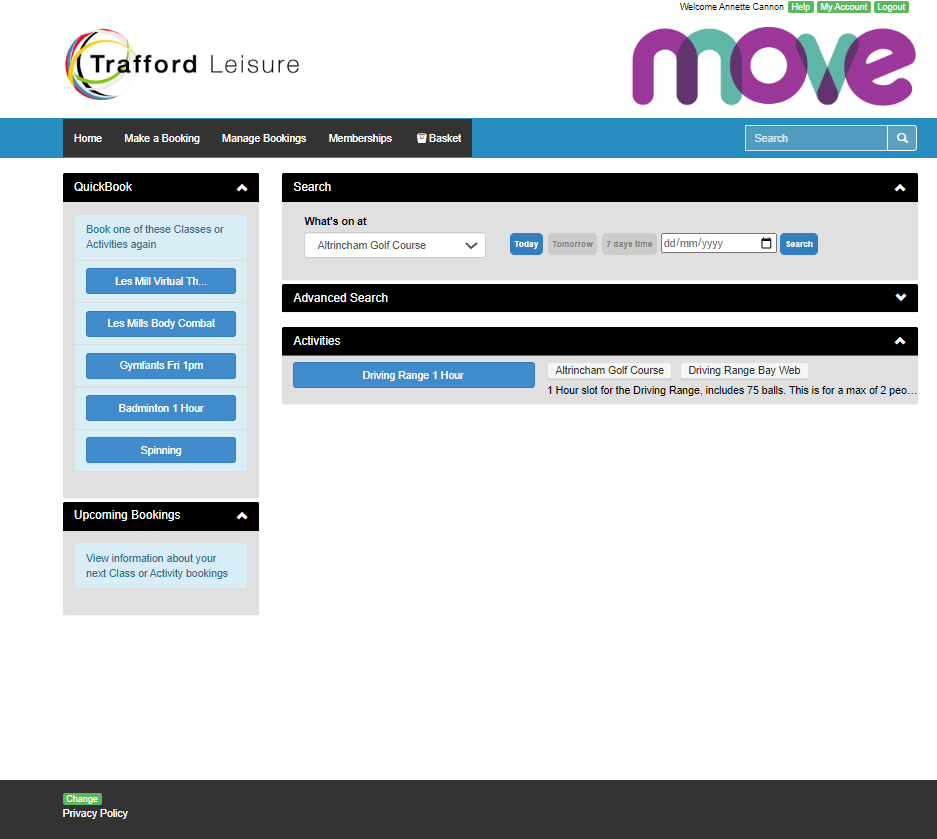Quick book Les Mills Body Combat
Screen dimensions: 937x839
161,323
